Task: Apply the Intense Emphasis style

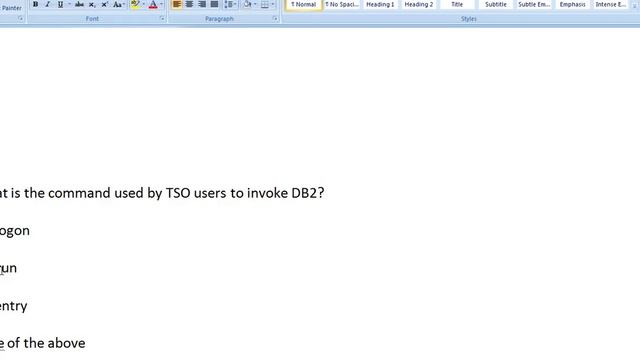Action: pyautogui.click(x=611, y=4)
